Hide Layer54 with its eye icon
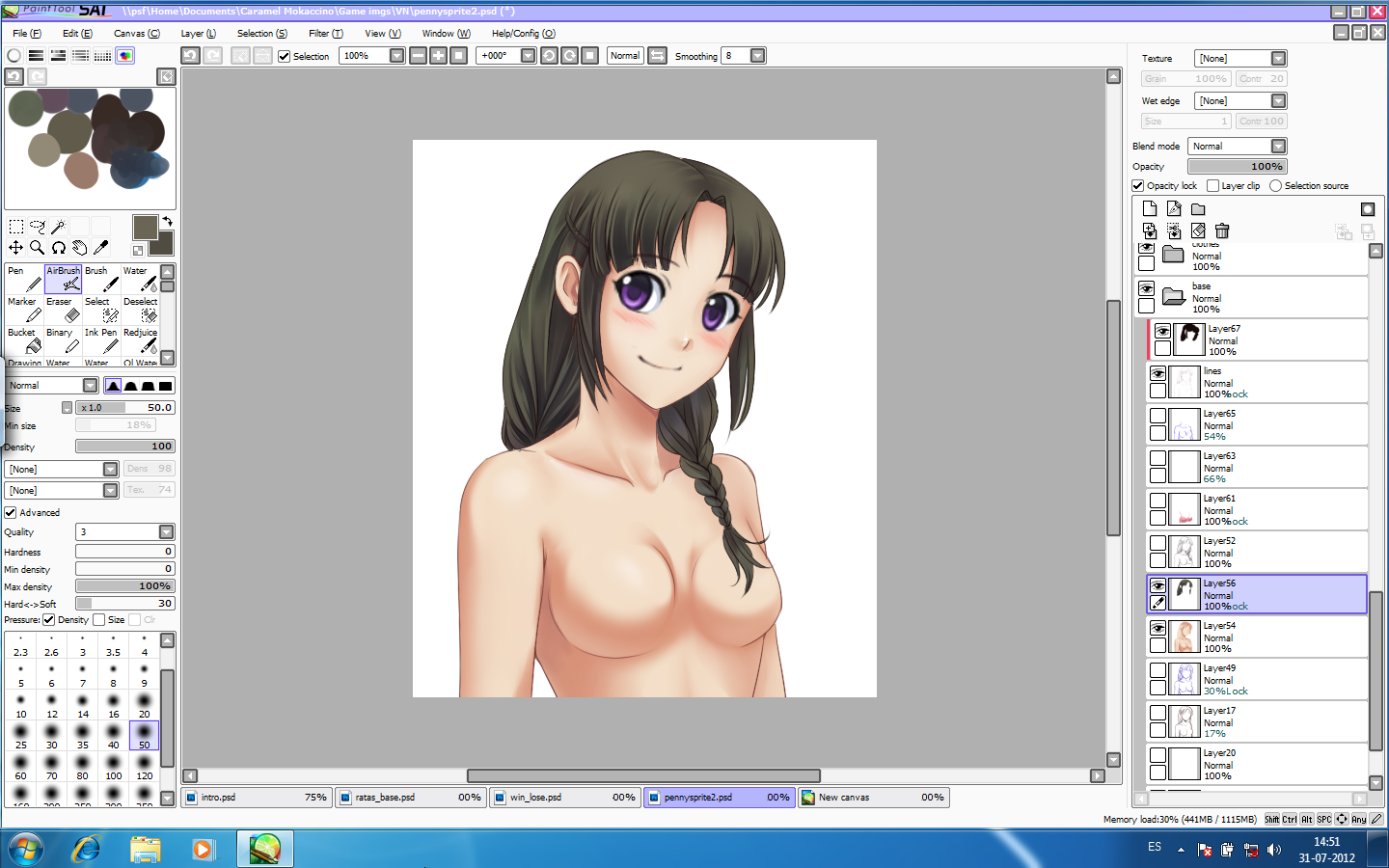Image resolution: width=1389 pixels, height=868 pixels. pyautogui.click(x=1157, y=628)
